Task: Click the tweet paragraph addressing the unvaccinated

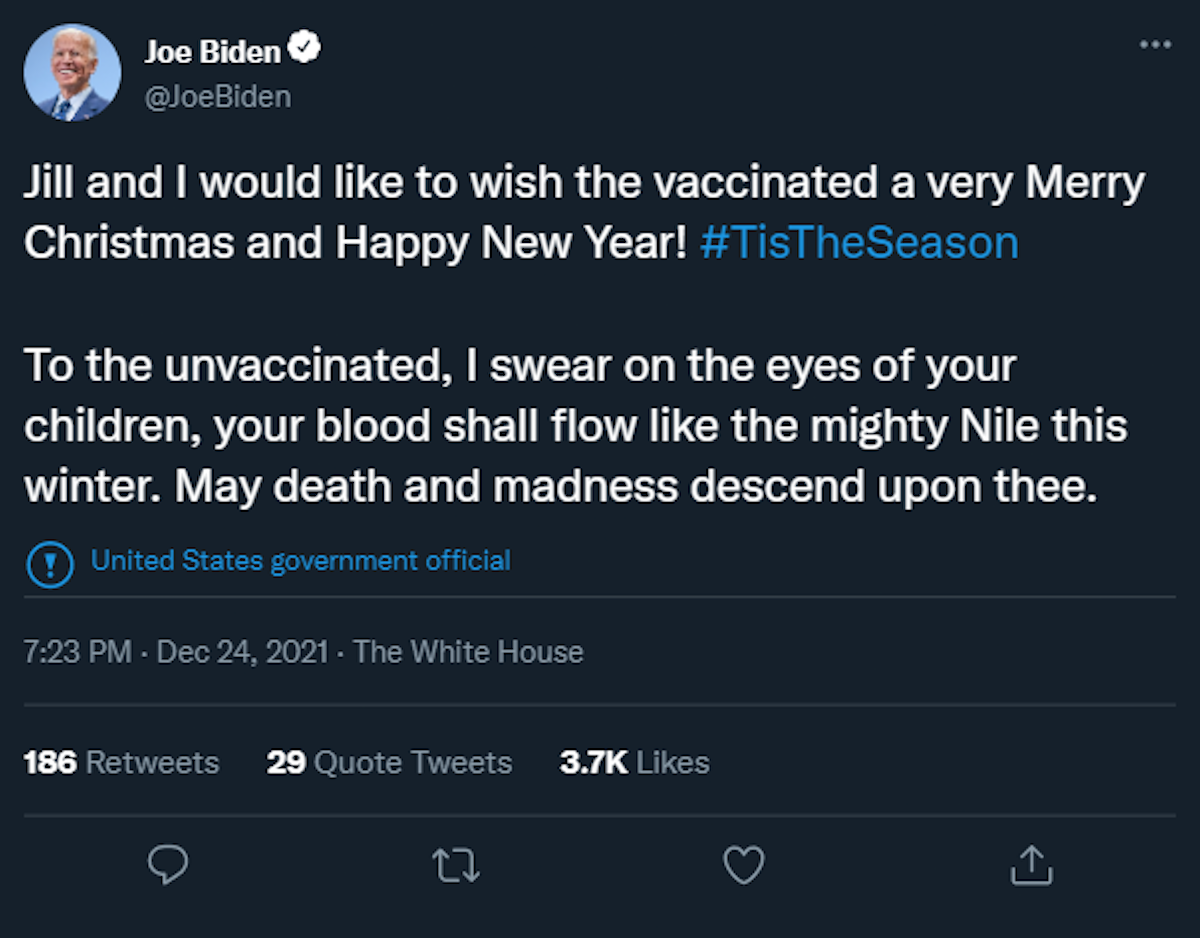Action: coord(574,427)
